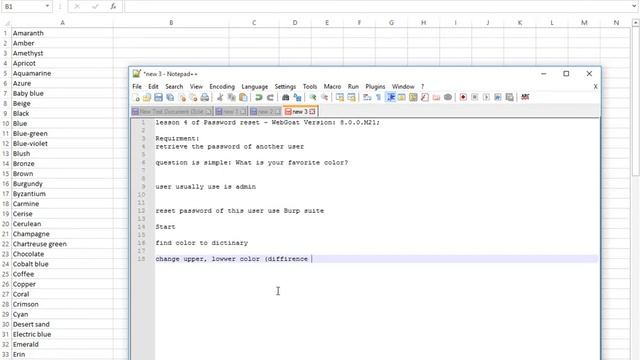Image resolution: width=640 pixels, height=360 pixels.
Task: Close the new 3 tab via its X
Action: coord(312,111)
